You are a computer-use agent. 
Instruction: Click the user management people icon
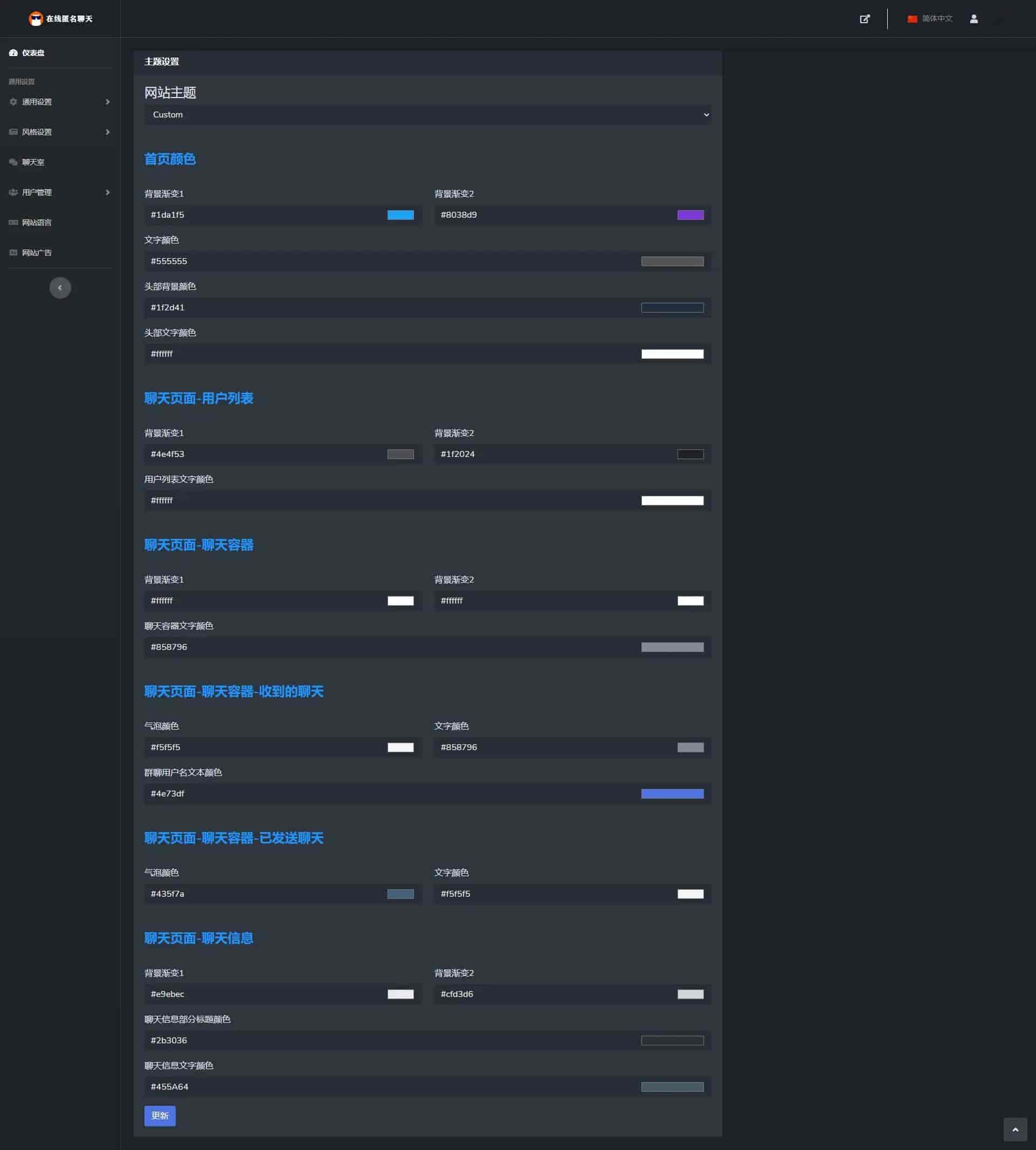13,192
